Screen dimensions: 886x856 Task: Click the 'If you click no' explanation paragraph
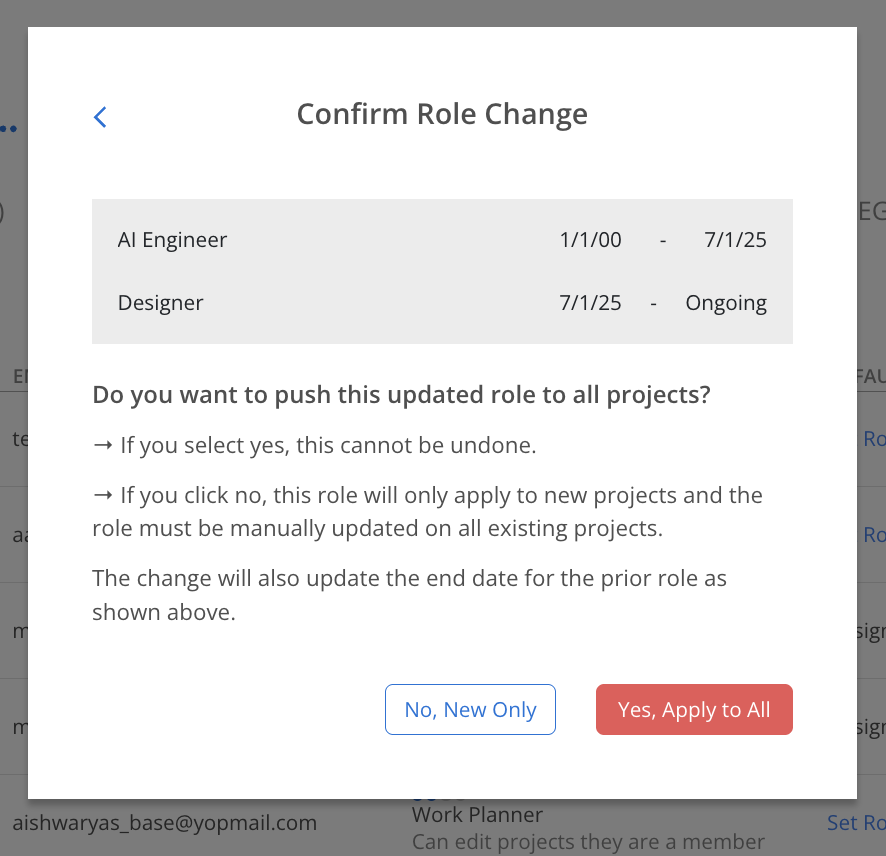428,511
